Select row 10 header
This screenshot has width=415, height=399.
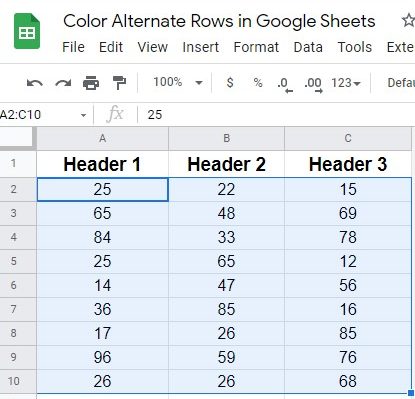pyautogui.click(x=18, y=381)
